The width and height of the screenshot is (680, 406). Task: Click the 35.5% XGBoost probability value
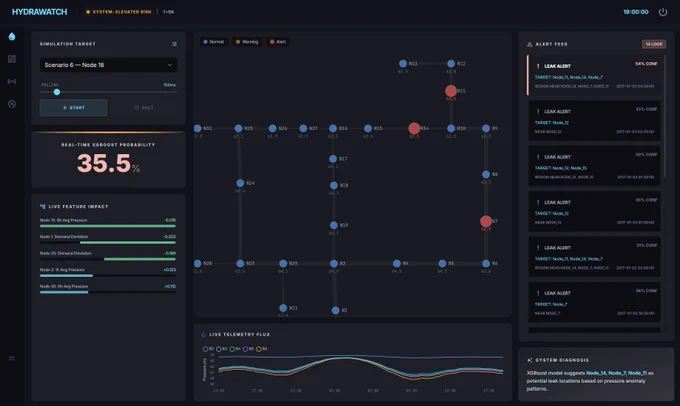tap(108, 164)
